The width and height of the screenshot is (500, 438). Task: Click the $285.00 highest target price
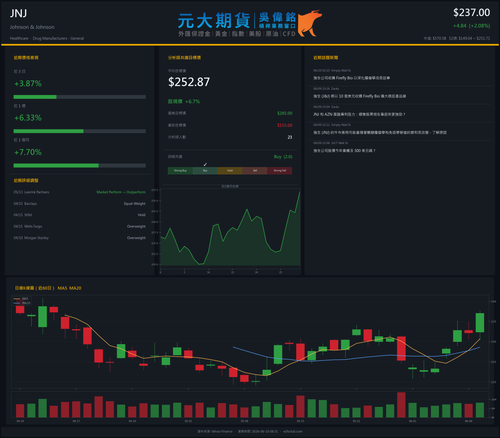(x=285, y=113)
